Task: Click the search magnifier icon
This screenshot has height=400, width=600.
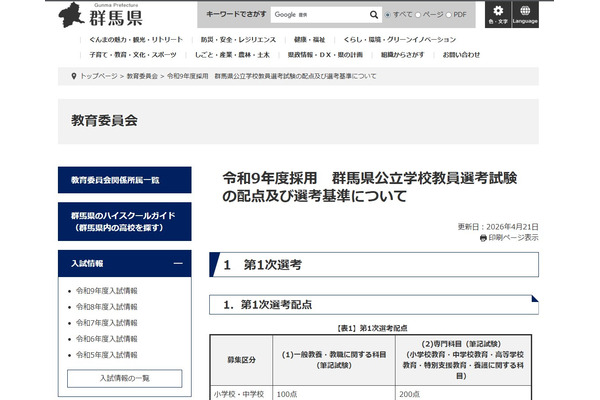Action: (x=373, y=15)
